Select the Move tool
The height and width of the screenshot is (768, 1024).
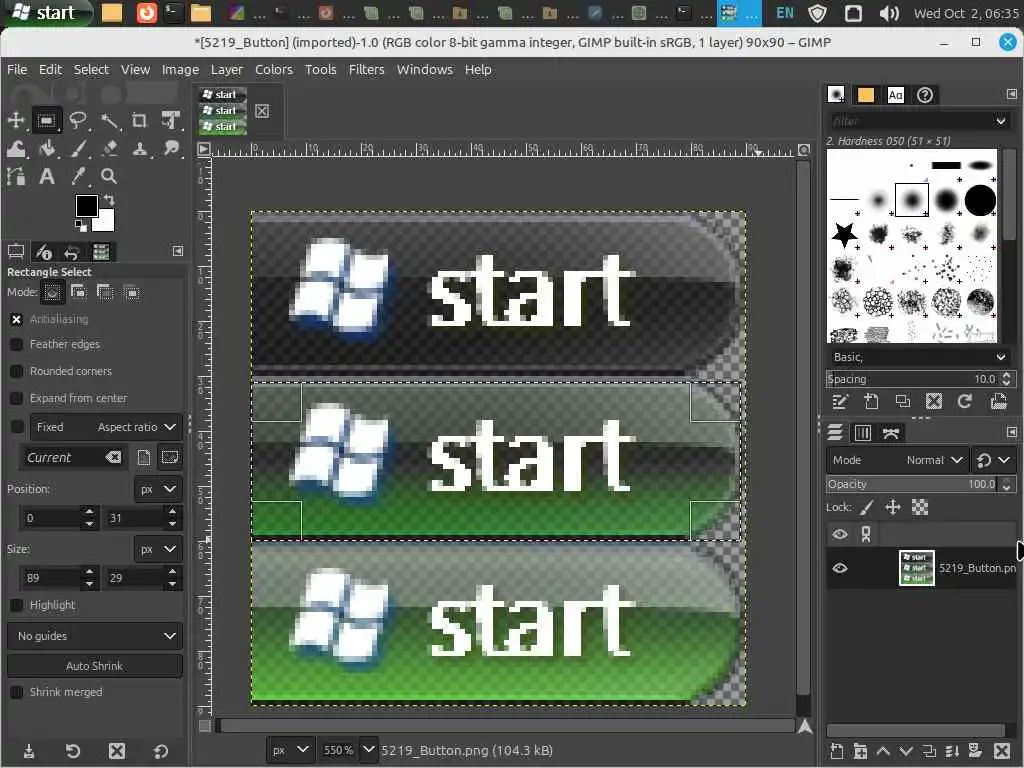point(15,120)
